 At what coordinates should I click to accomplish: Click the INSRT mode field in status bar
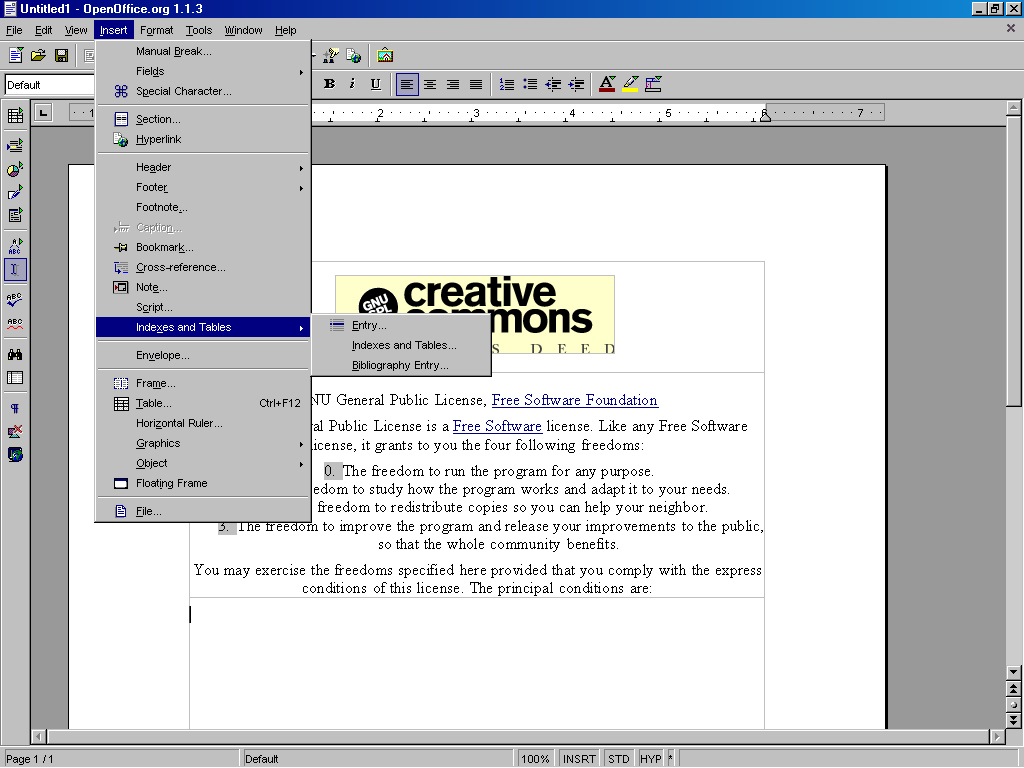[579, 759]
